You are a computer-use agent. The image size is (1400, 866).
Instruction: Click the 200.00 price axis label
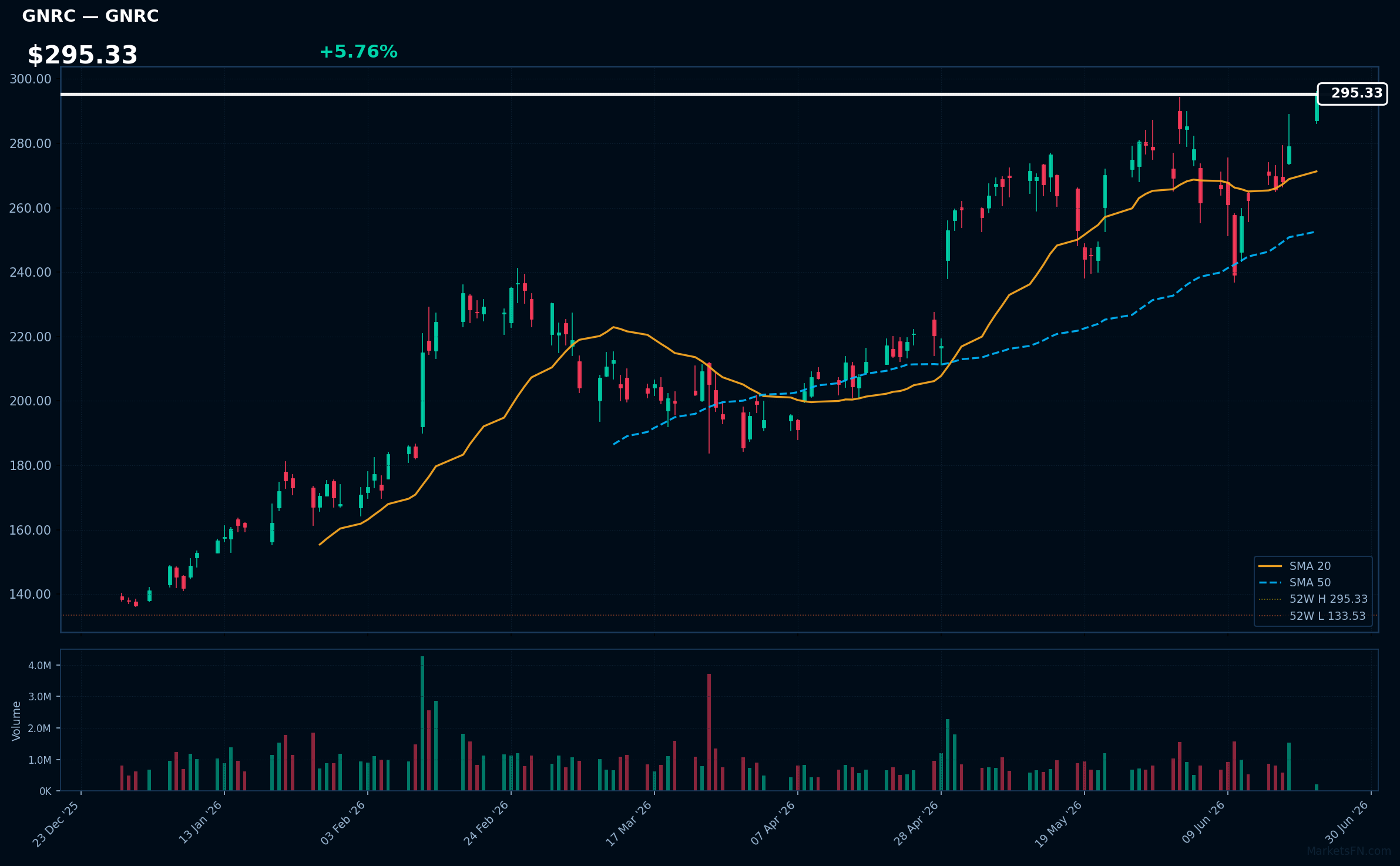click(31, 401)
